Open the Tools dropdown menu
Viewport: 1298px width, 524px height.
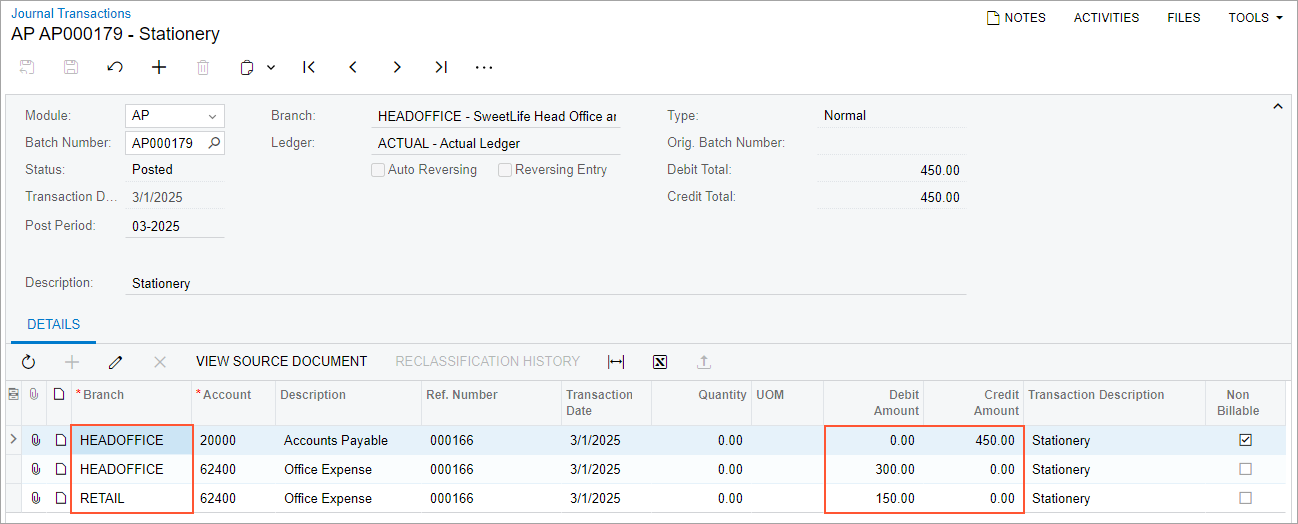click(1255, 18)
